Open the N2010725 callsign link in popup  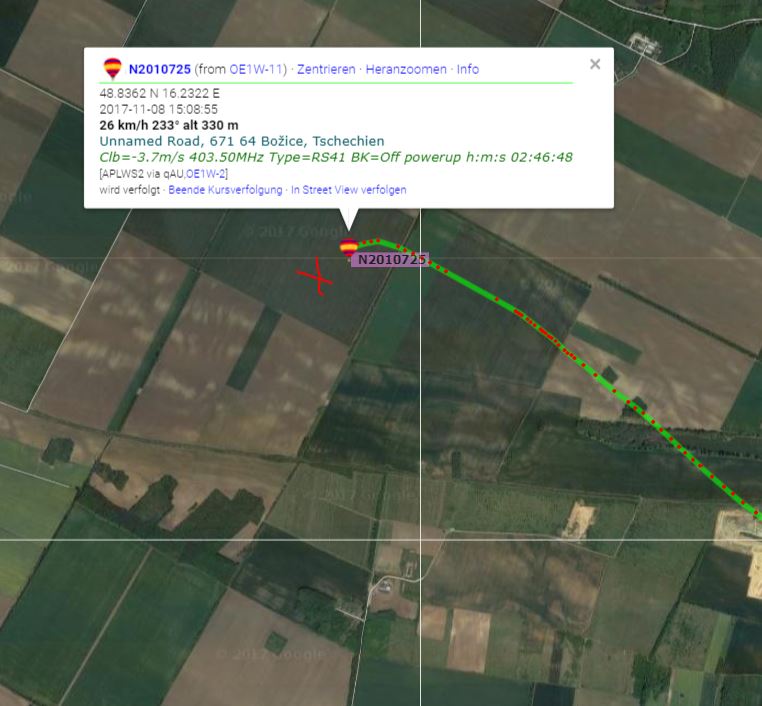pyautogui.click(x=159, y=69)
